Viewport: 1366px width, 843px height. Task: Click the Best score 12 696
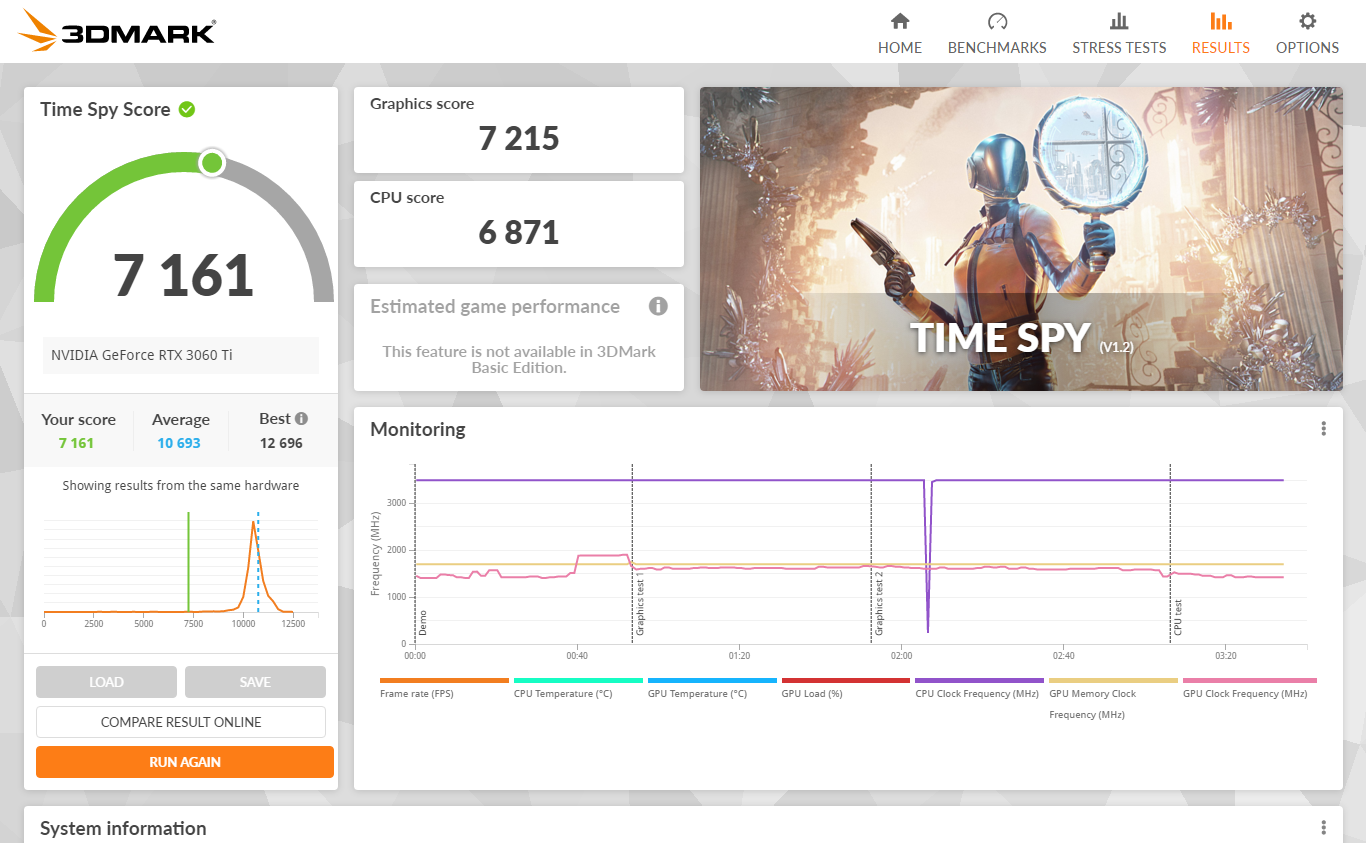pos(281,443)
